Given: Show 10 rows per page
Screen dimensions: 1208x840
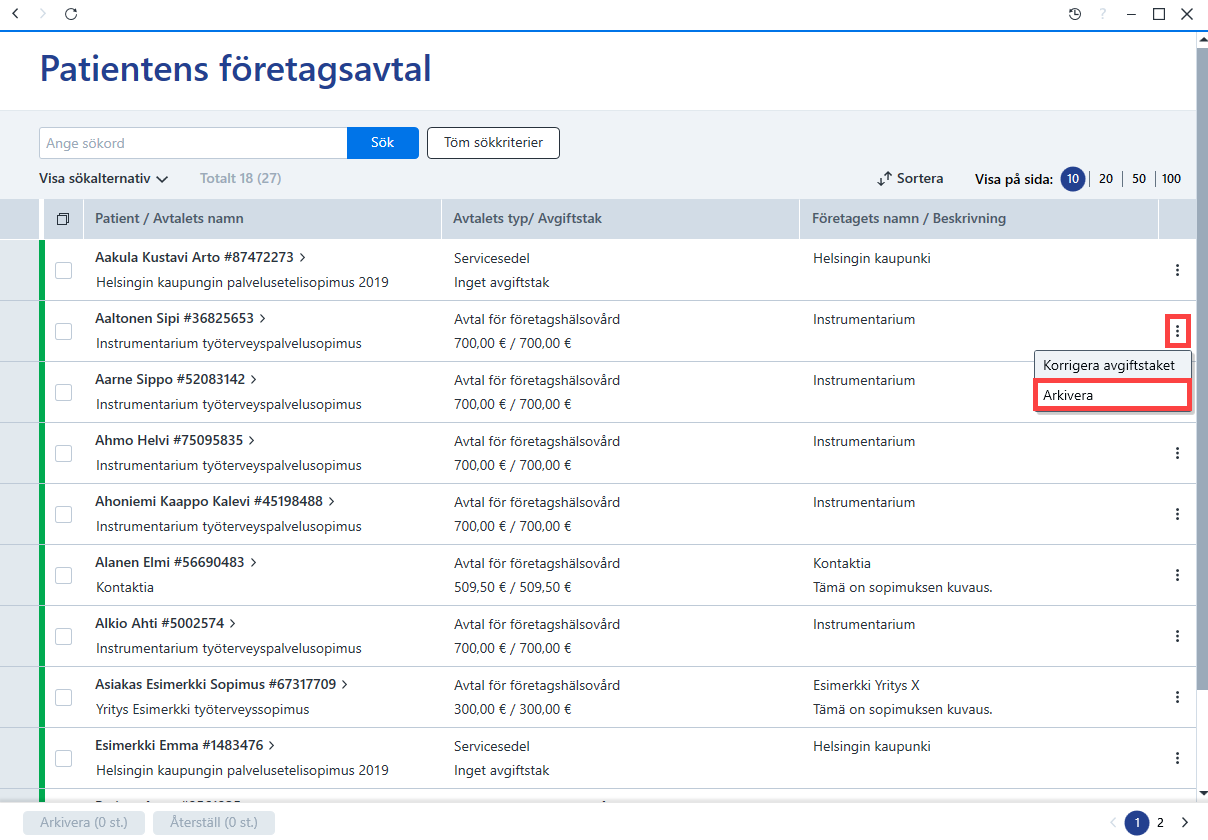Looking at the screenshot, I should (1073, 179).
